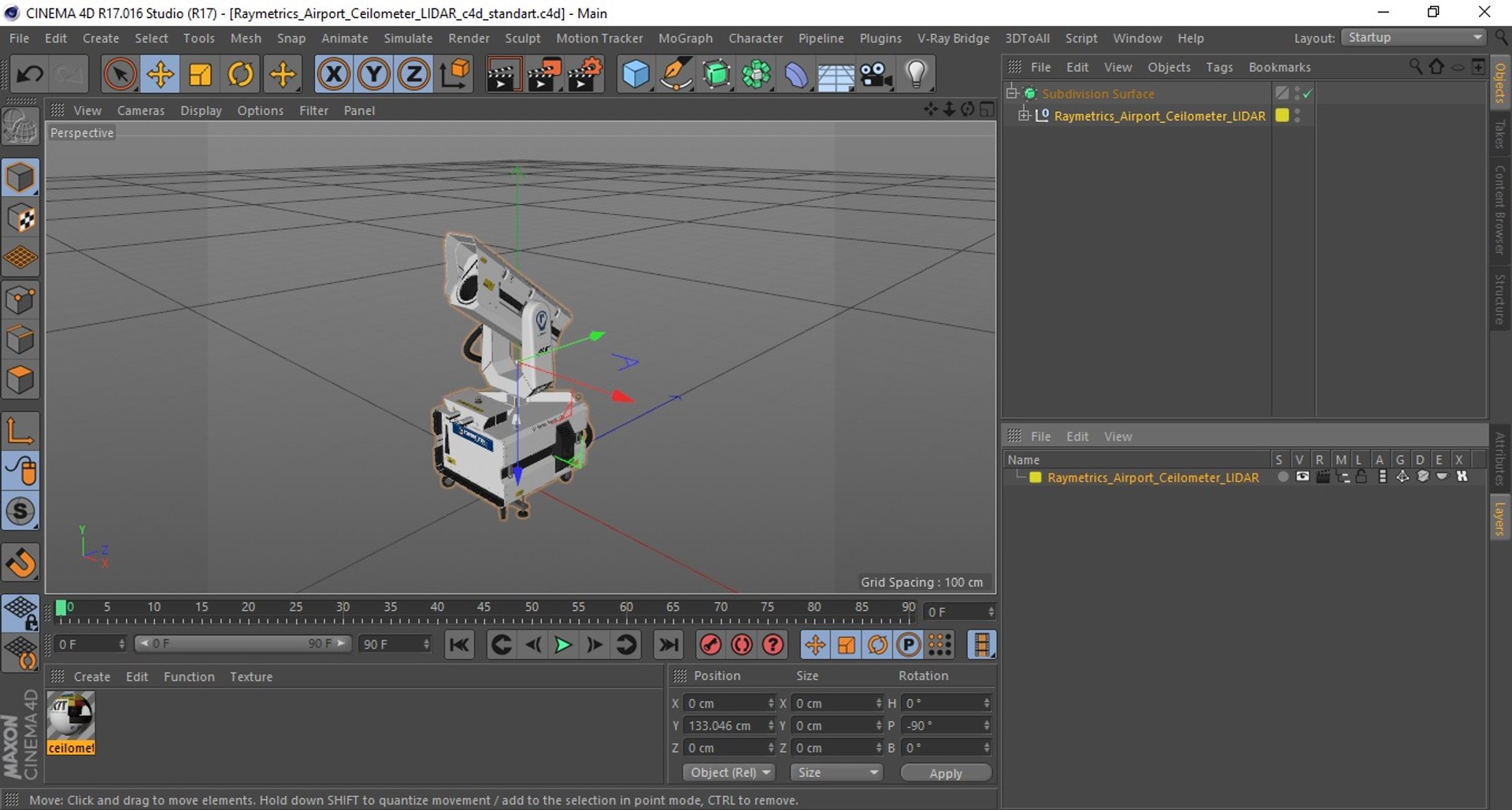Select the ceilometer material thumbnail
Image resolution: width=1512 pixels, height=810 pixels.
(71, 715)
